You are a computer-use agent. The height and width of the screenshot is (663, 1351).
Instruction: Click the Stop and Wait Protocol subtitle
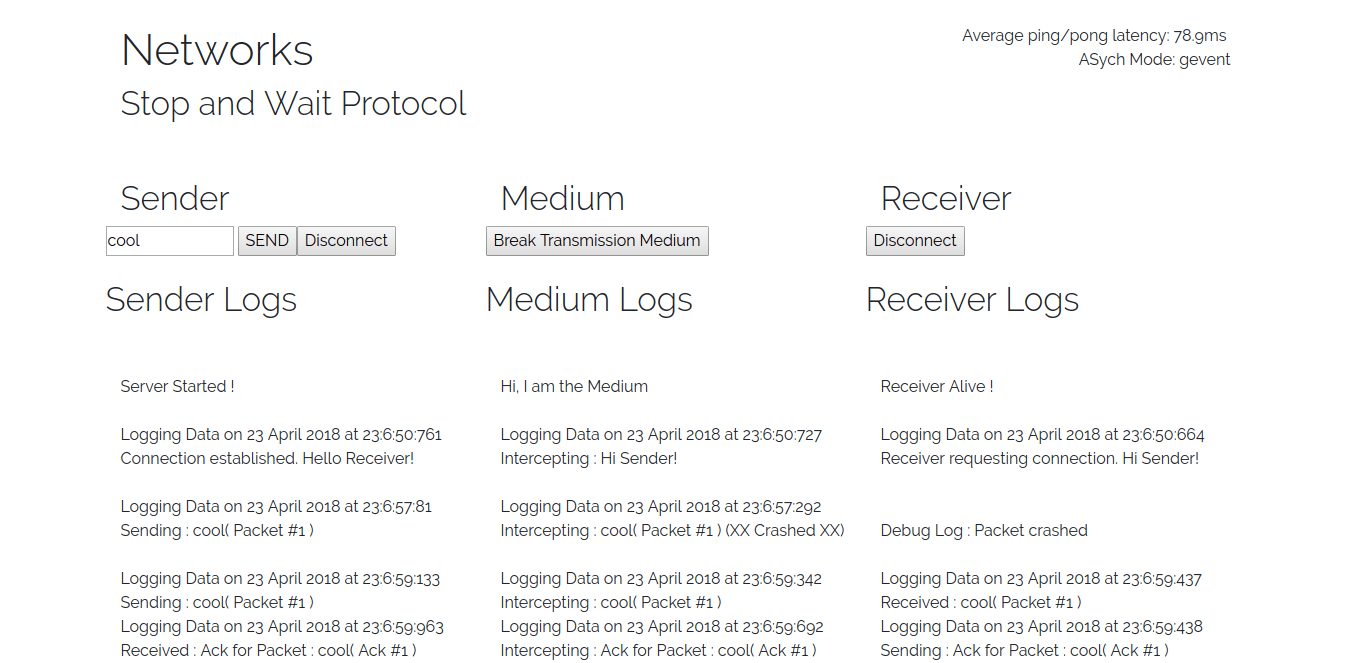tap(293, 103)
